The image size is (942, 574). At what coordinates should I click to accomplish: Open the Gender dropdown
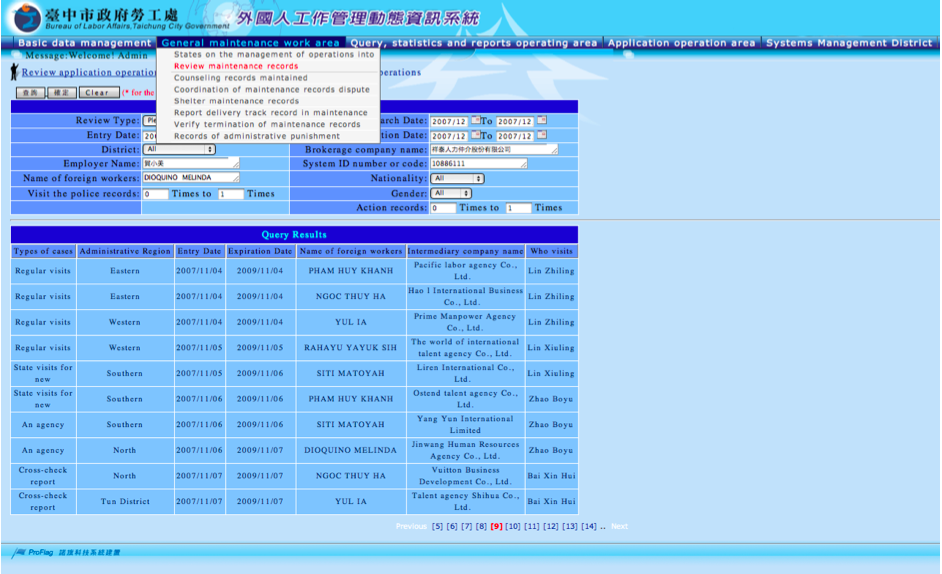click(451, 193)
